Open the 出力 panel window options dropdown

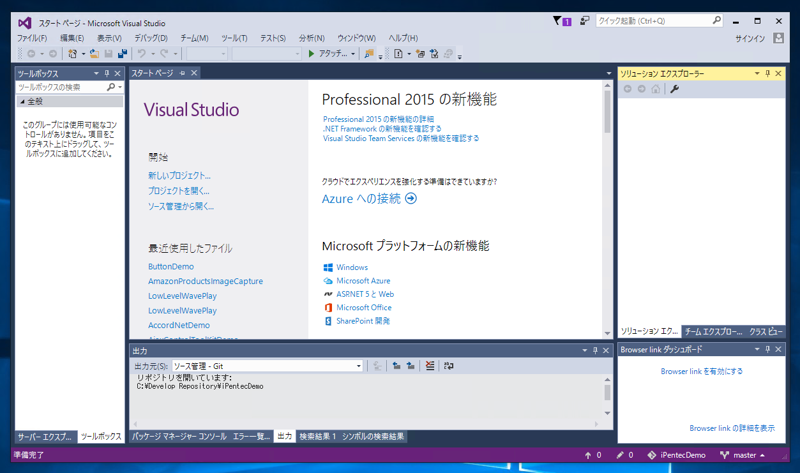coord(585,351)
